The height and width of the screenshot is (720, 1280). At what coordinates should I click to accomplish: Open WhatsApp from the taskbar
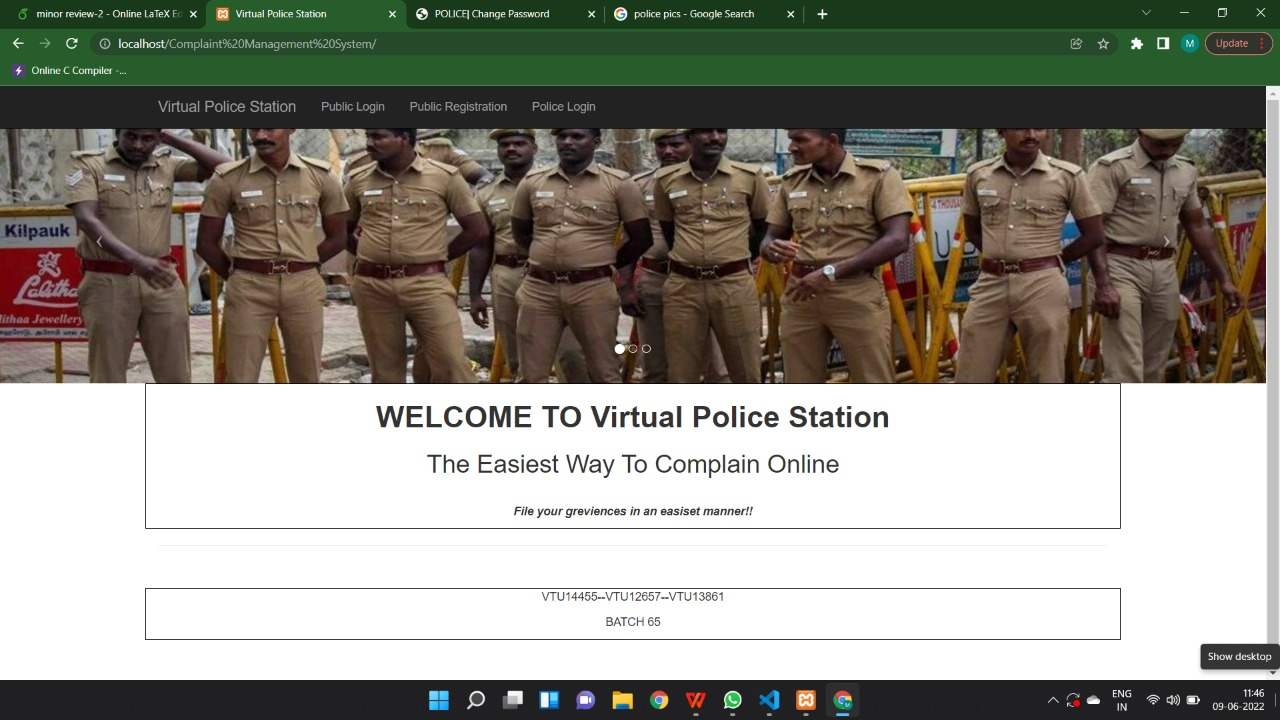[x=732, y=700]
